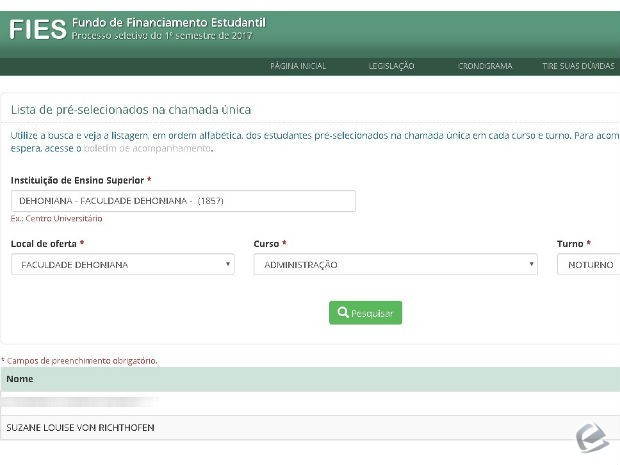Image resolution: width=620 pixels, height=465 pixels.
Task: Go to the Cronograma page
Action: click(485, 66)
